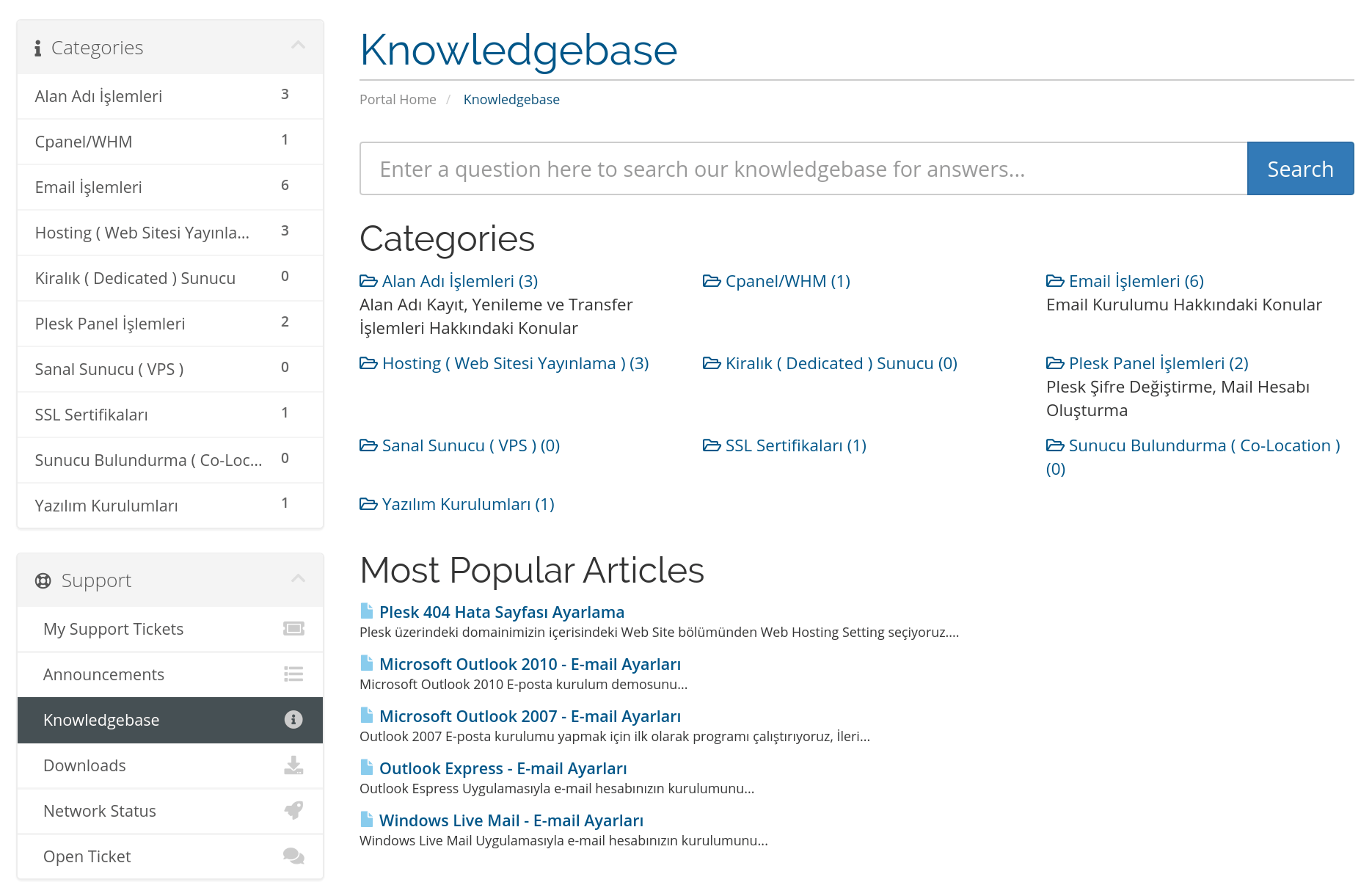
Task: Read Plesk 404 Hata Sayfası Ayarlama article
Action: (x=502, y=612)
